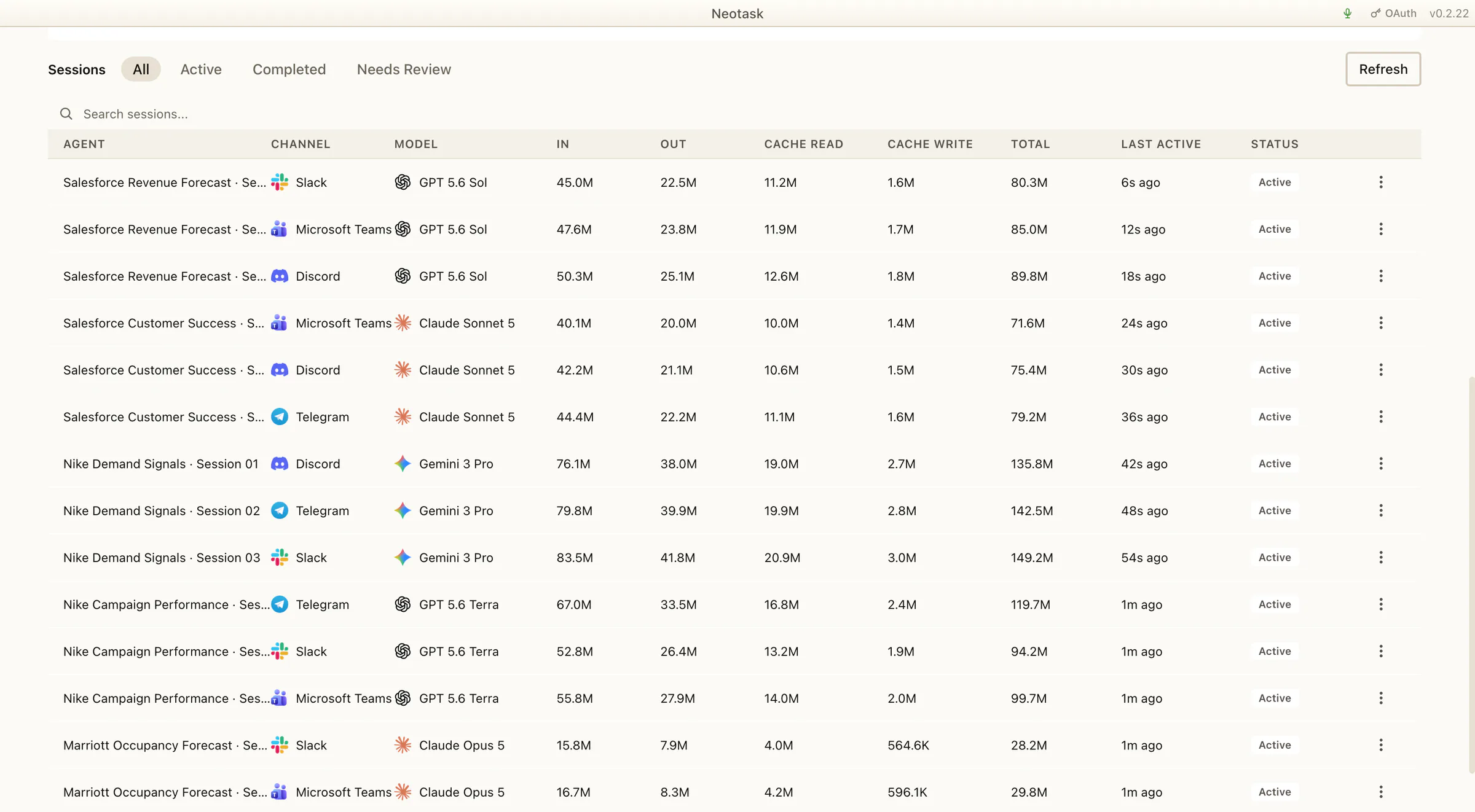Click the TOTAL column header
Screen dimensions: 1475x812
point(1031,144)
